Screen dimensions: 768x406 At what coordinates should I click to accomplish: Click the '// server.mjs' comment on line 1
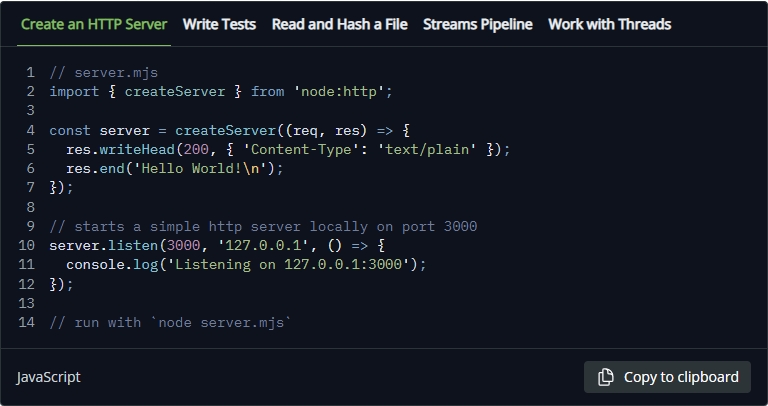point(104,72)
